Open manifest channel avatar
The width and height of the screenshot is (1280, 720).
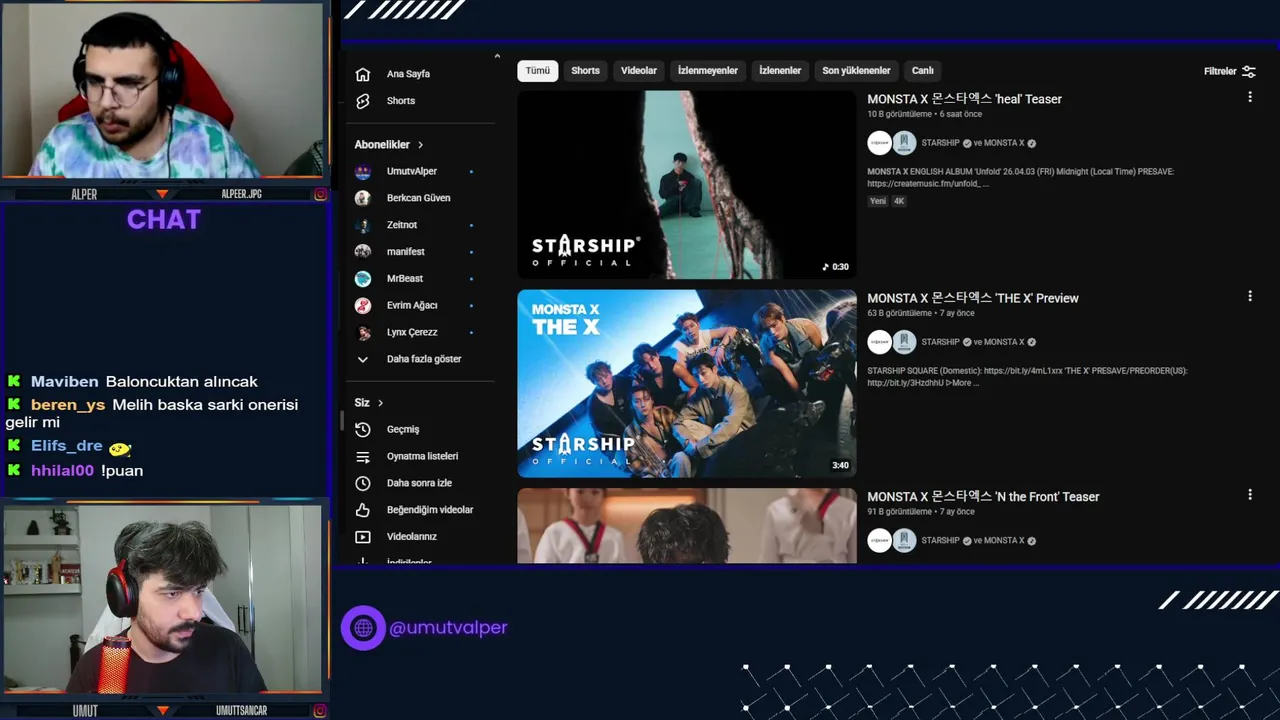click(363, 252)
